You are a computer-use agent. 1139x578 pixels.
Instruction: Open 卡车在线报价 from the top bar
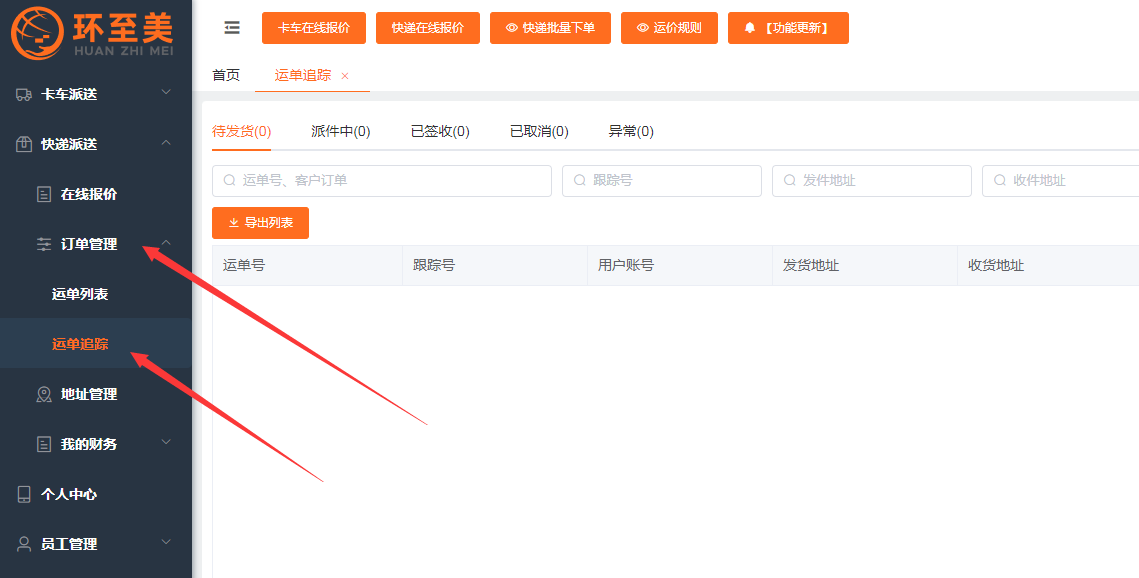[314, 28]
